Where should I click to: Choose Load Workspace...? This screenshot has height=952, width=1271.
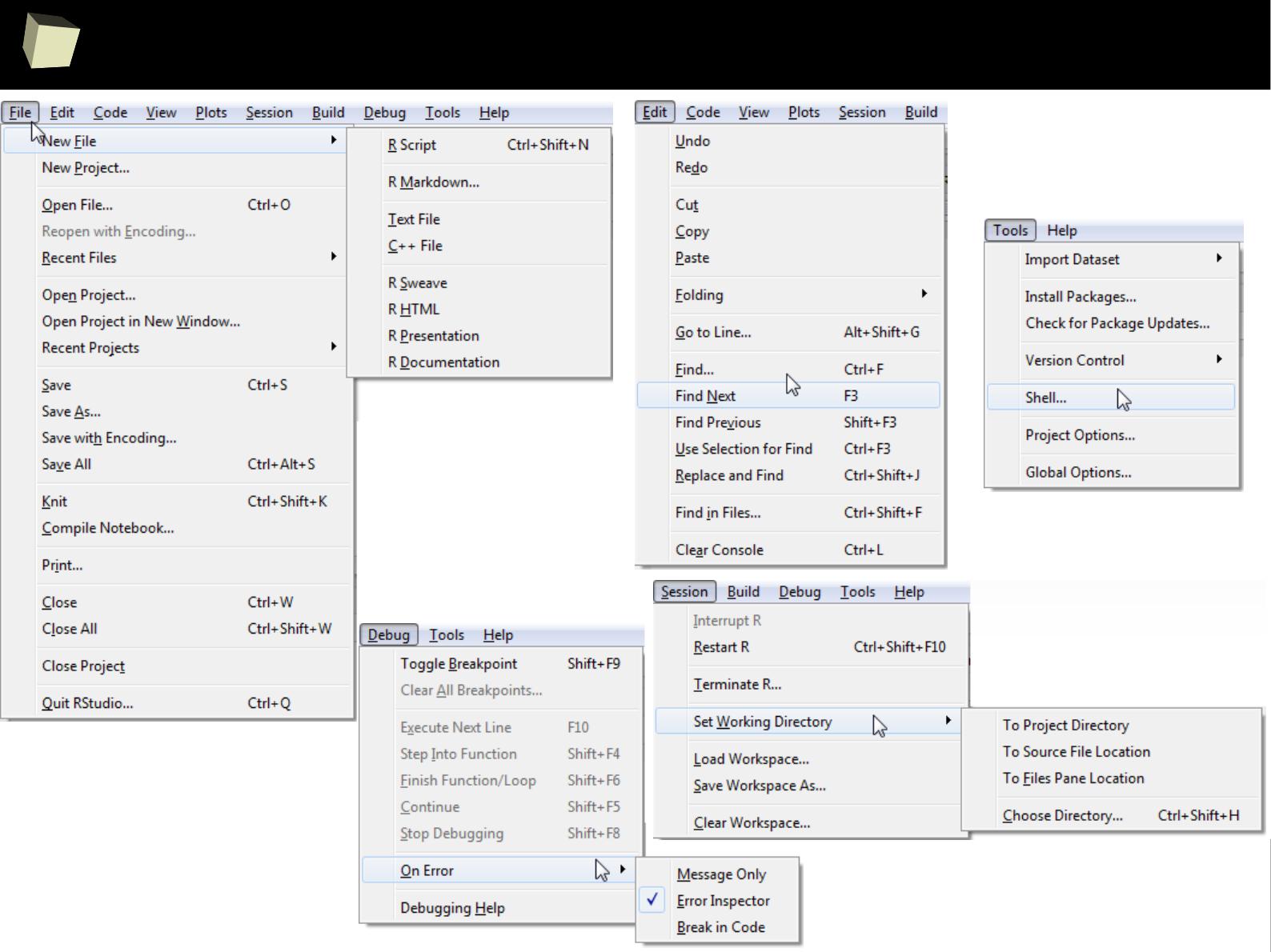click(x=751, y=759)
